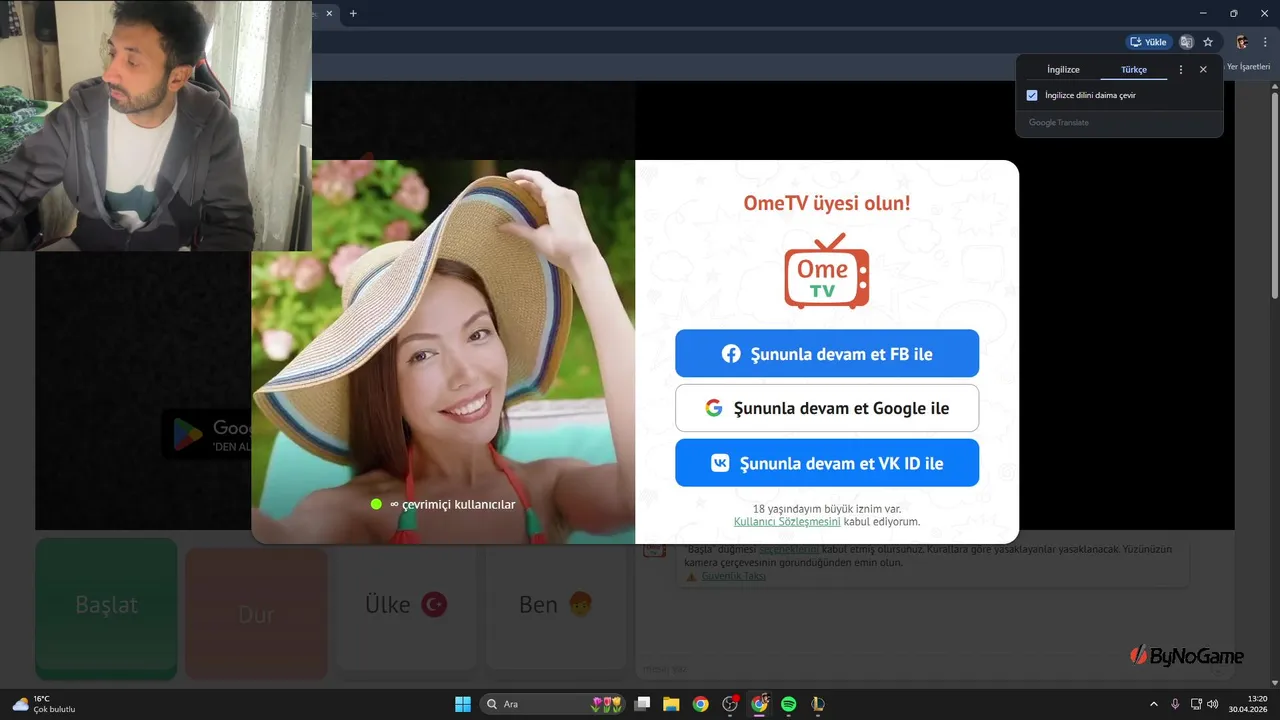The height and width of the screenshot is (720, 1280).
Task: Open OBS Studio from the taskbar
Action: (730, 704)
